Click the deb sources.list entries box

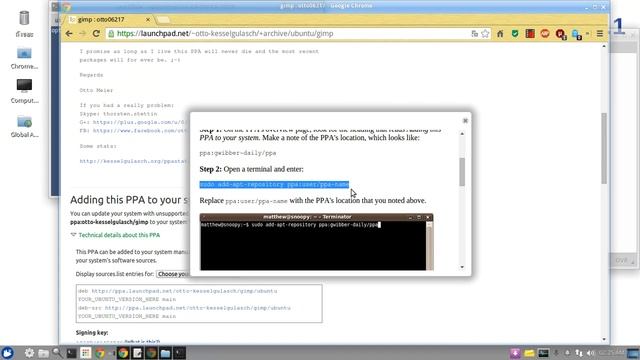(199, 304)
